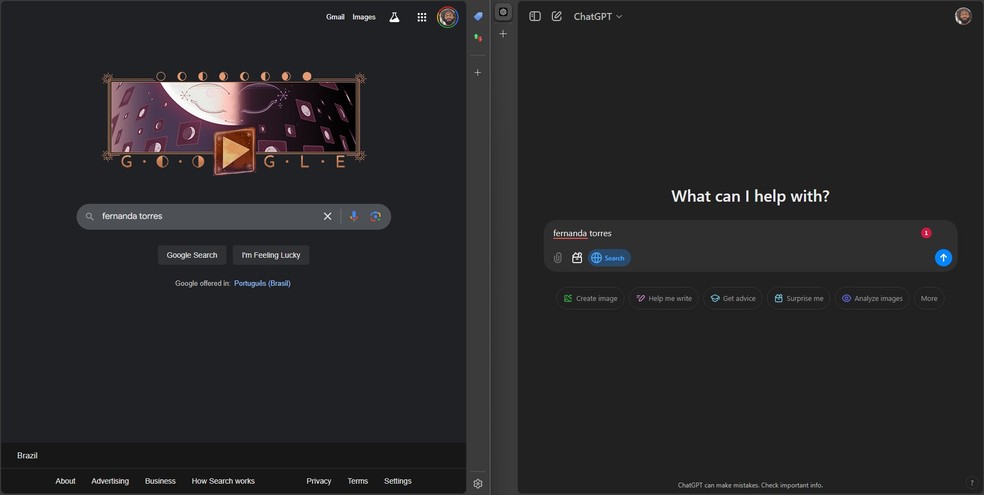Open How Search works link
The width and height of the screenshot is (984, 495).
223,481
